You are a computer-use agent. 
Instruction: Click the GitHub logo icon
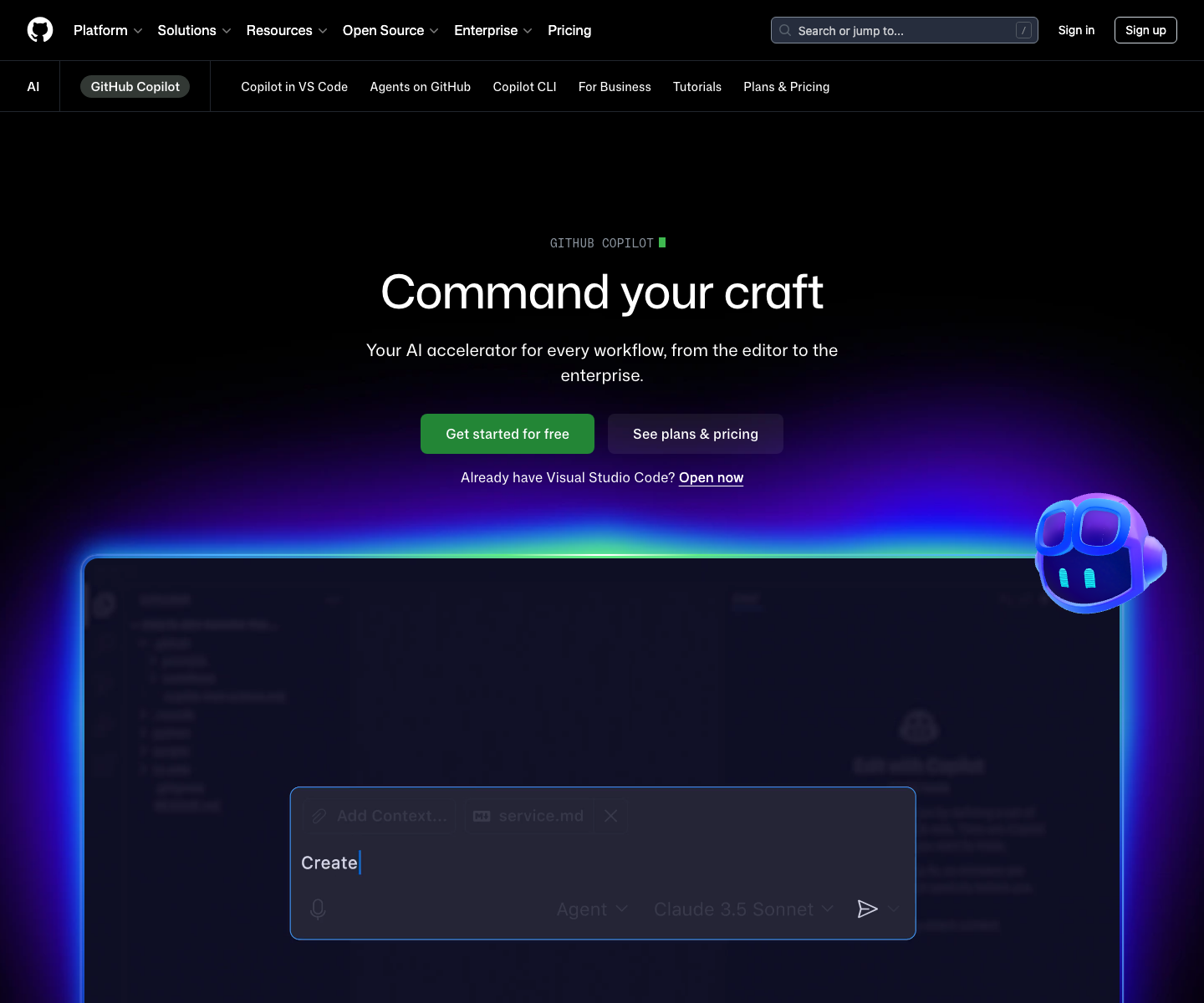[40, 30]
